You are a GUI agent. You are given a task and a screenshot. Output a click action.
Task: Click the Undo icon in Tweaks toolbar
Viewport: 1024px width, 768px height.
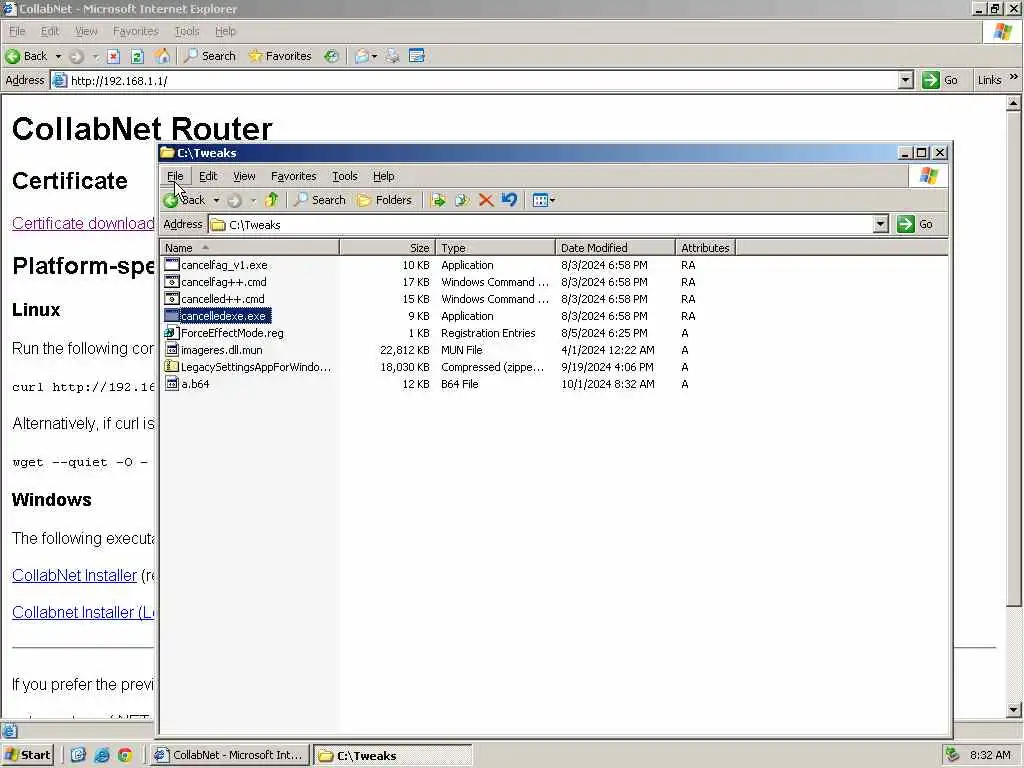[509, 200]
